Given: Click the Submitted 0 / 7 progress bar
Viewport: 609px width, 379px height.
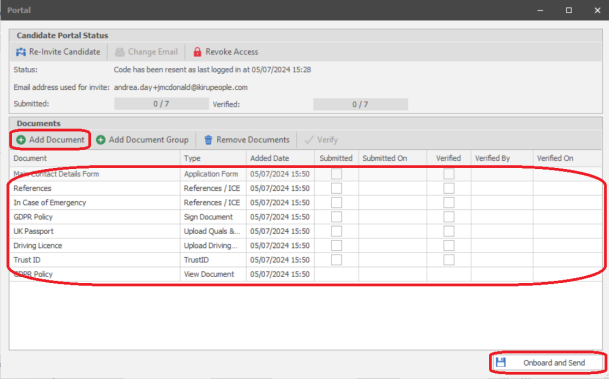Looking at the screenshot, I should (161, 104).
